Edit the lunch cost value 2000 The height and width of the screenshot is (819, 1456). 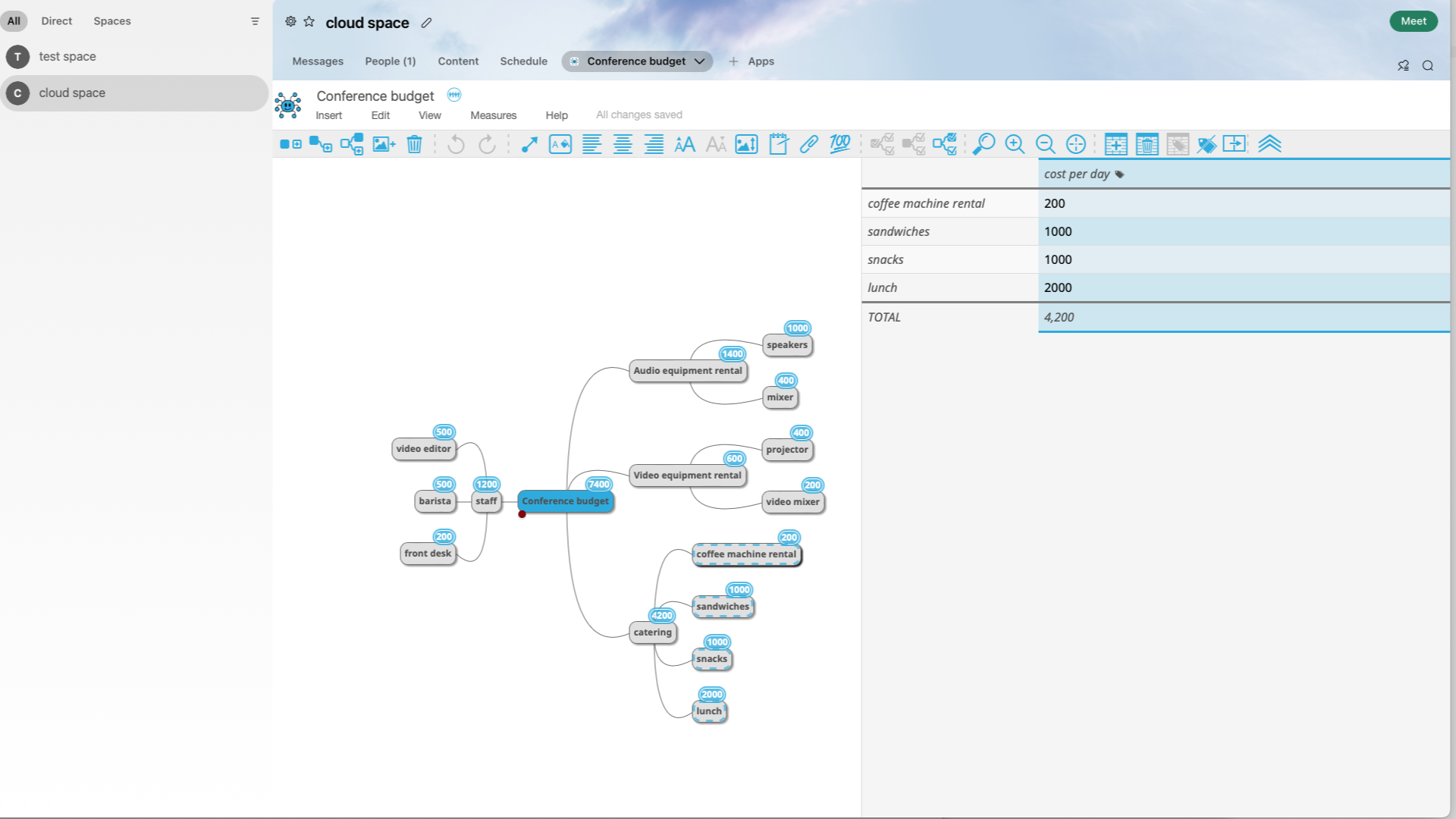1244,287
